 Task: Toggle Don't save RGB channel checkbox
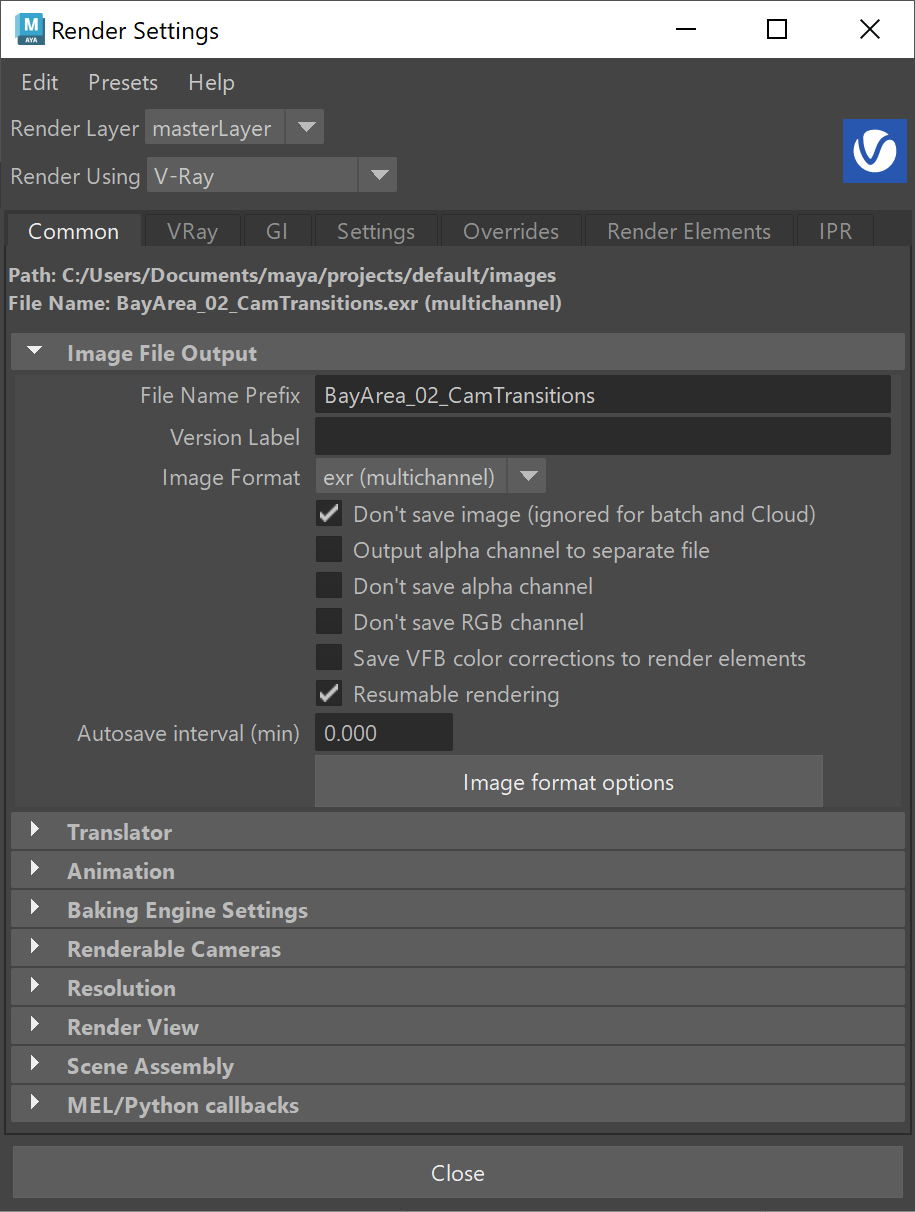pyautogui.click(x=329, y=622)
